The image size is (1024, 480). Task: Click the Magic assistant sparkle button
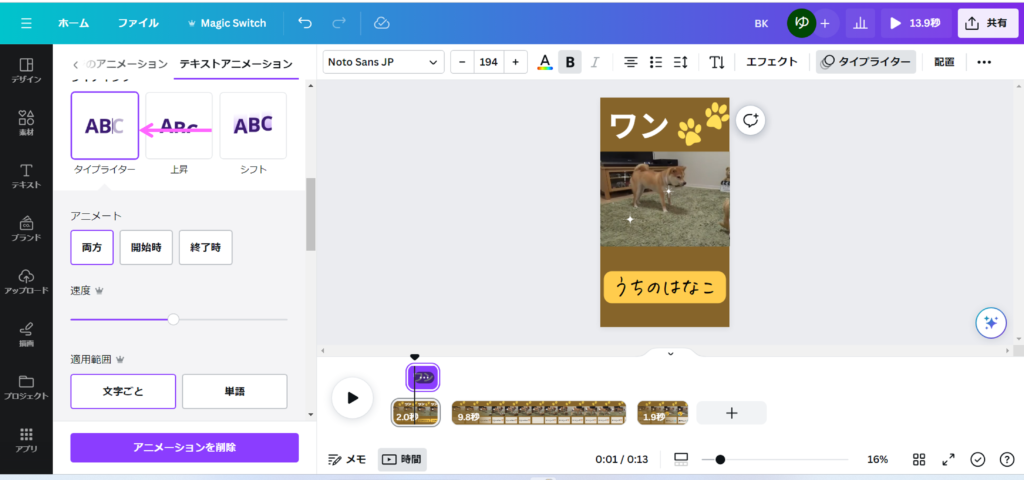click(x=990, y=322)
